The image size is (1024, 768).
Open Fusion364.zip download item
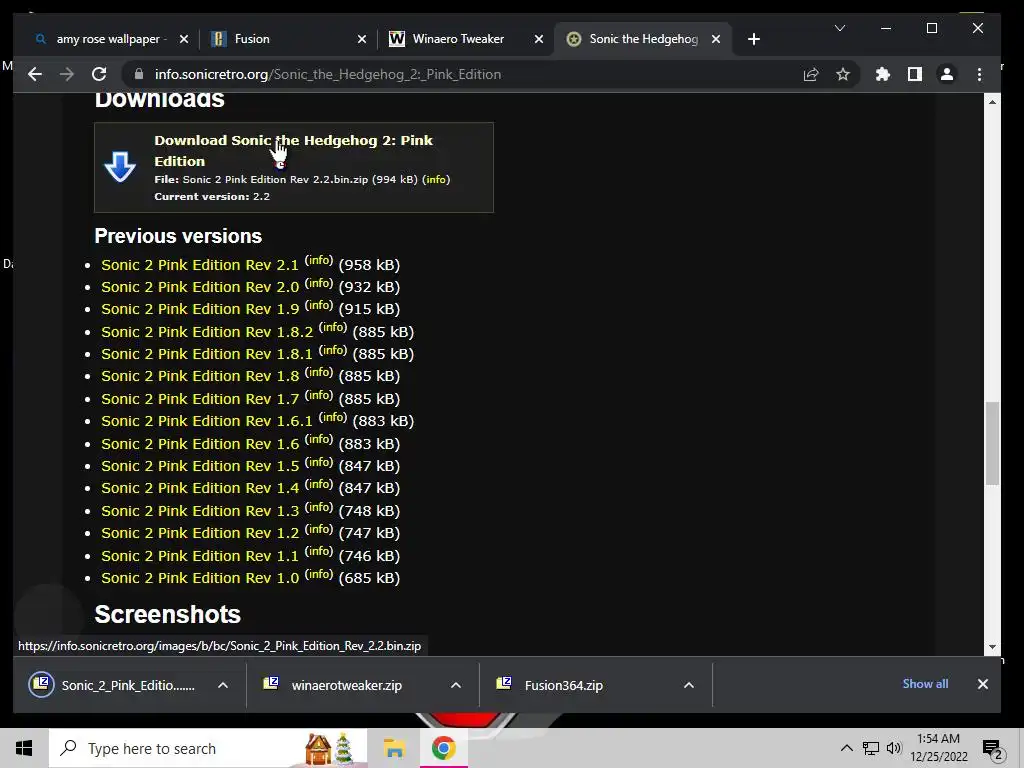(x=563, y=685)
